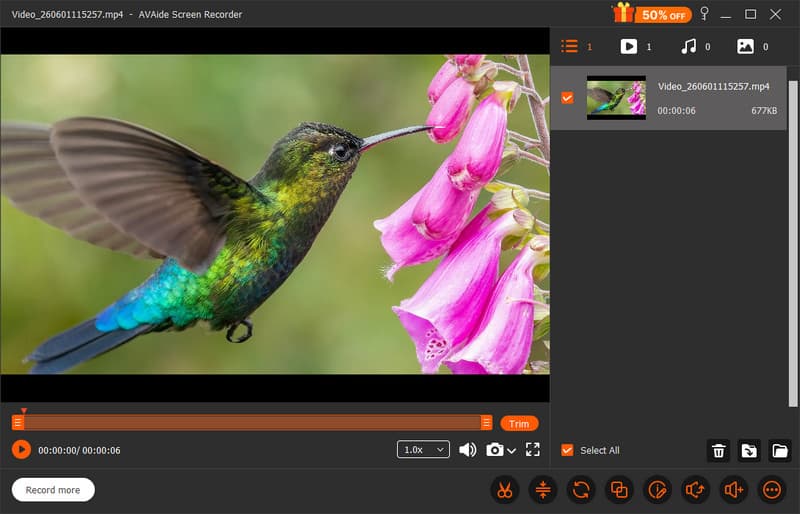Open the file converter tool icon

[x=581, y=490]
